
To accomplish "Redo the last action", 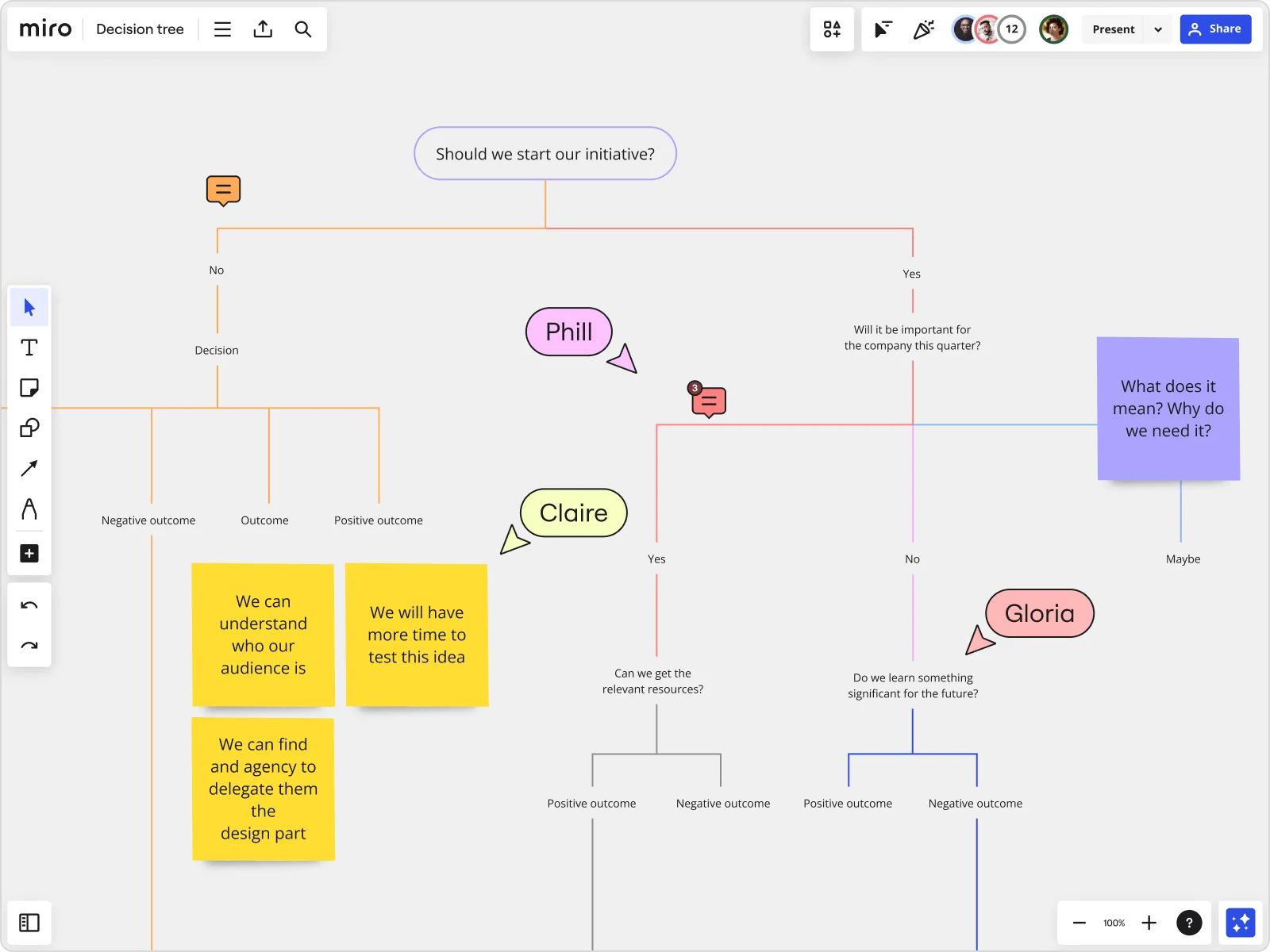I will click(x=29, y=646).
